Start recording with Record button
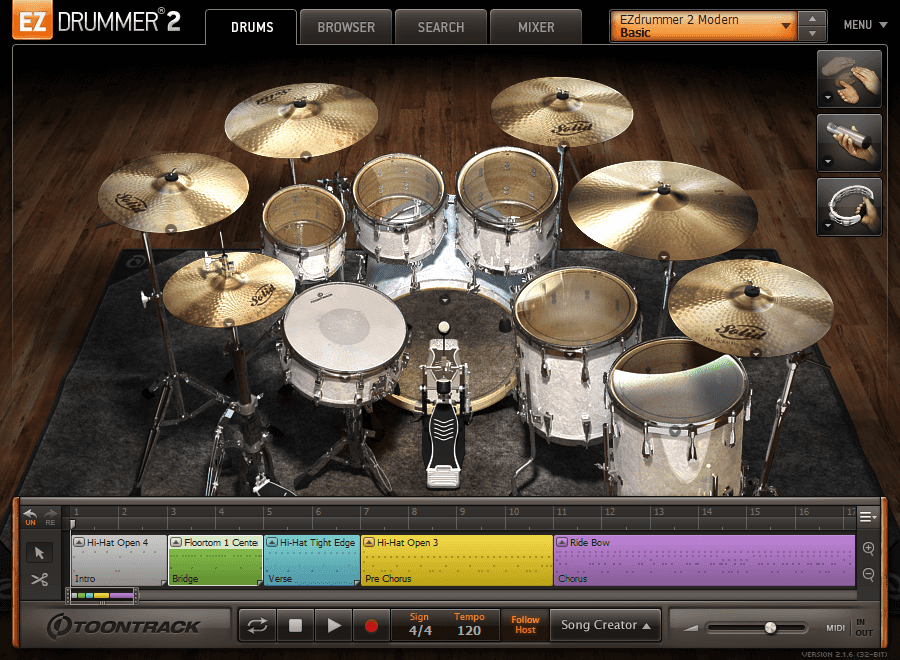Screen dimensions: 900x660 [x=371, y=625]
